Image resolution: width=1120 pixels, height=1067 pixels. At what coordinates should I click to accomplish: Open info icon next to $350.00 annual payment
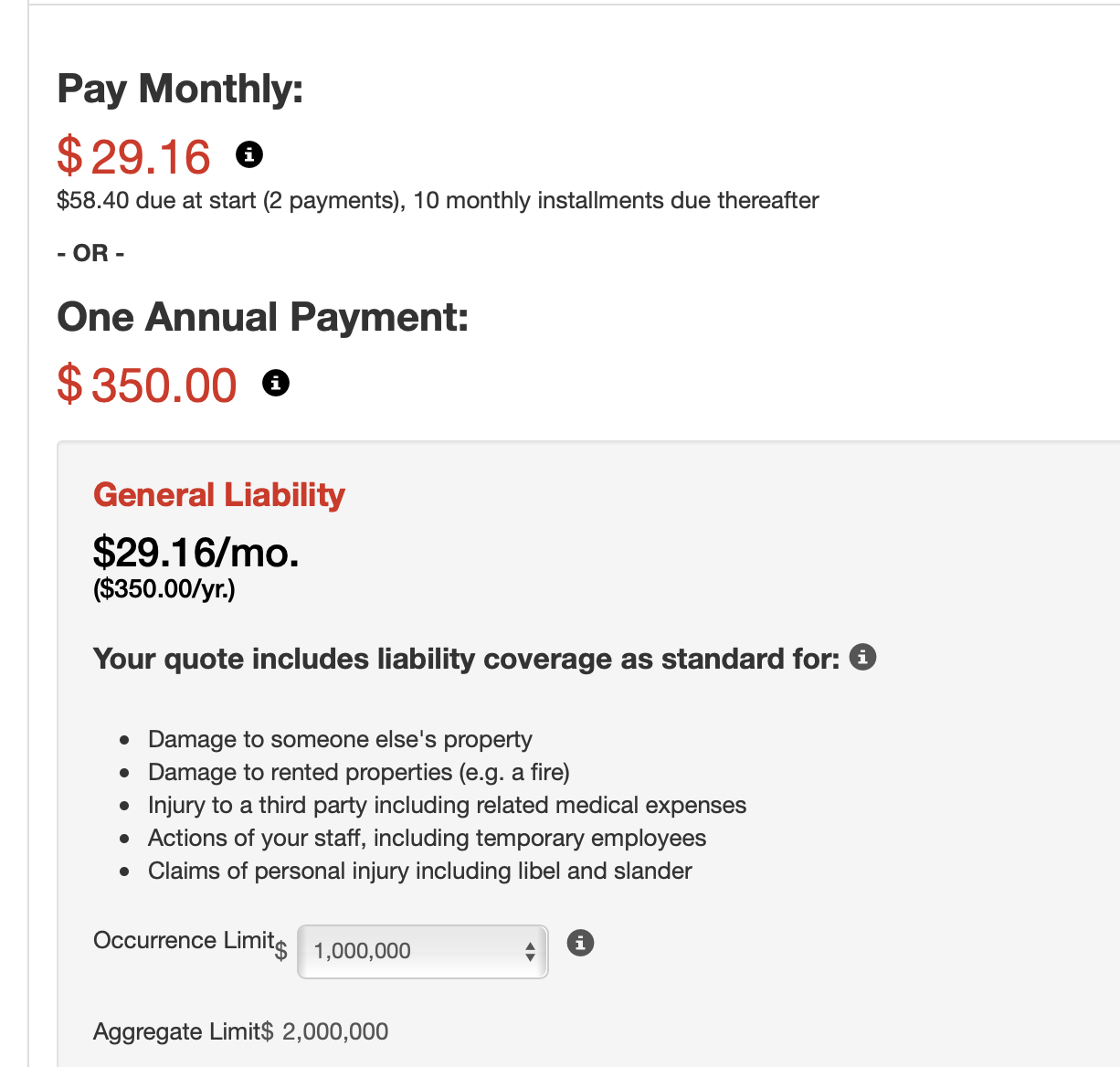pyautogui.click(x=276, y=383)
